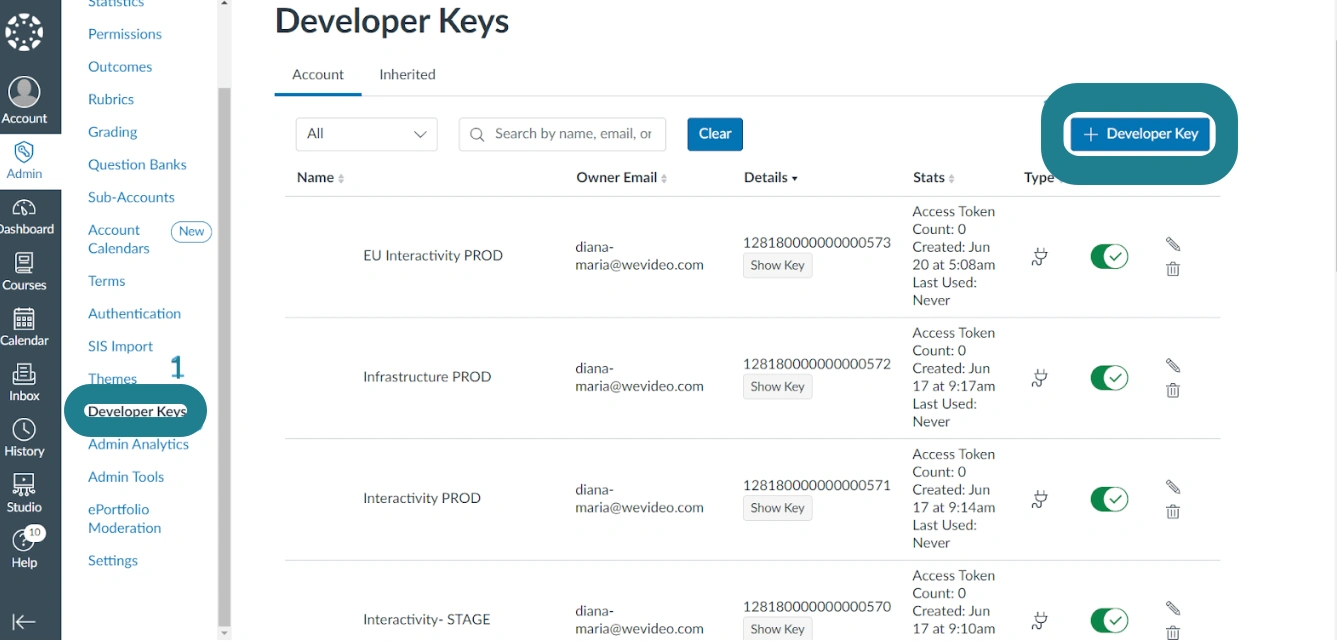Open Permissions in admin menu
This screenshot has width=1337, height=642.
pos(125,34)
